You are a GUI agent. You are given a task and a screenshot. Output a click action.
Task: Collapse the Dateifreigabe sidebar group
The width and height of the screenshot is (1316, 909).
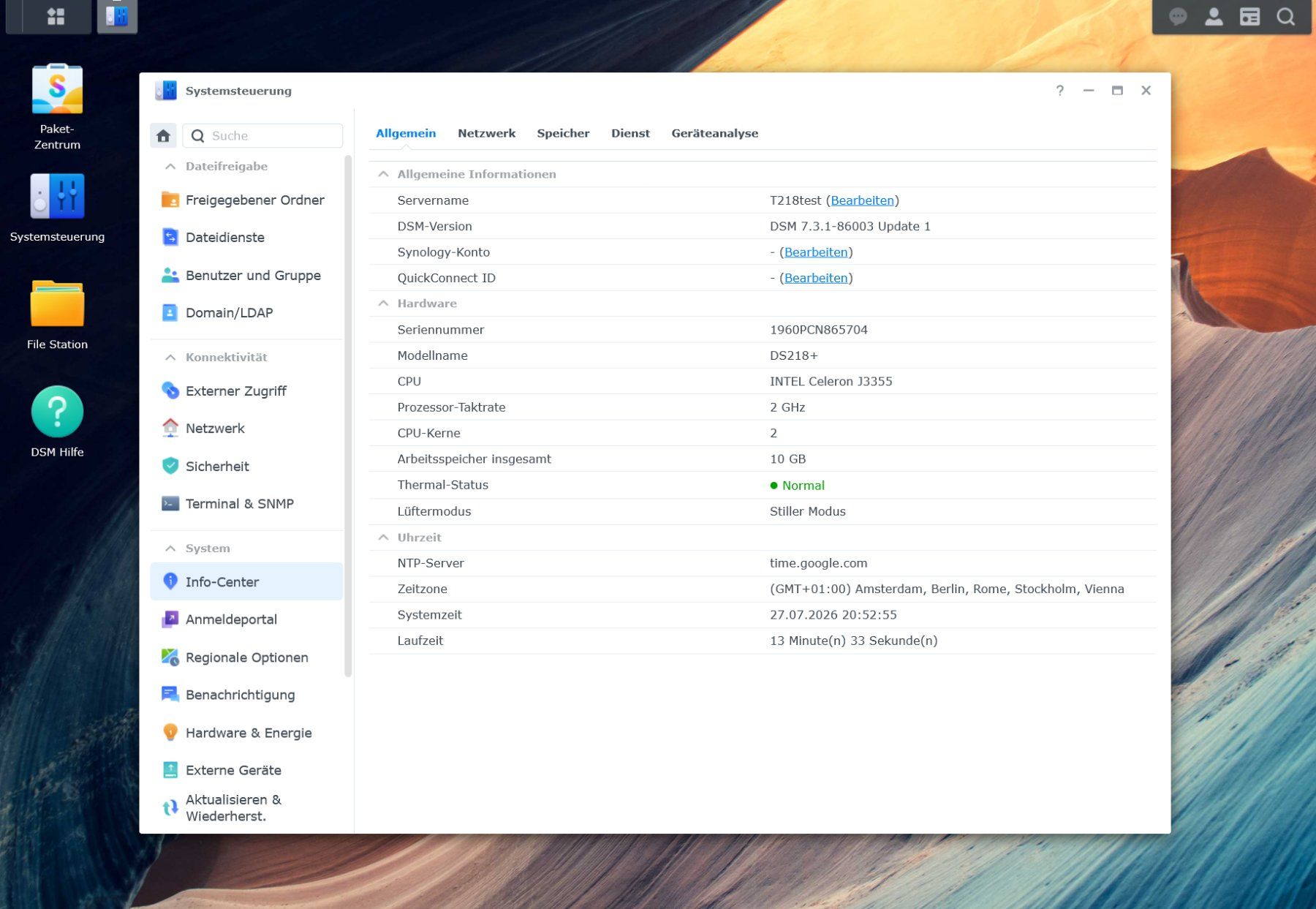tap(170, 167)
